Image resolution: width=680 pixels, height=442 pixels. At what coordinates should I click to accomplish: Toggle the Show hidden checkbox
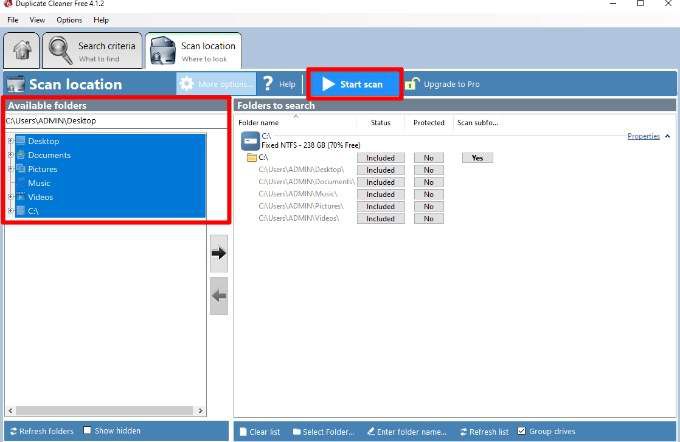coord(87,430)
